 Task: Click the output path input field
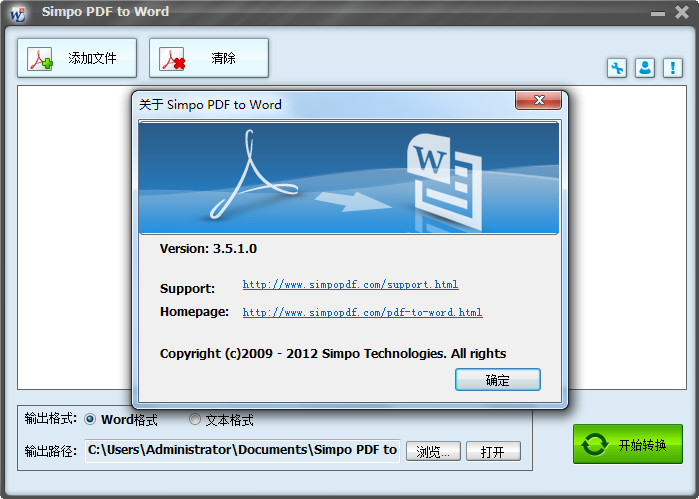(242, 450)
